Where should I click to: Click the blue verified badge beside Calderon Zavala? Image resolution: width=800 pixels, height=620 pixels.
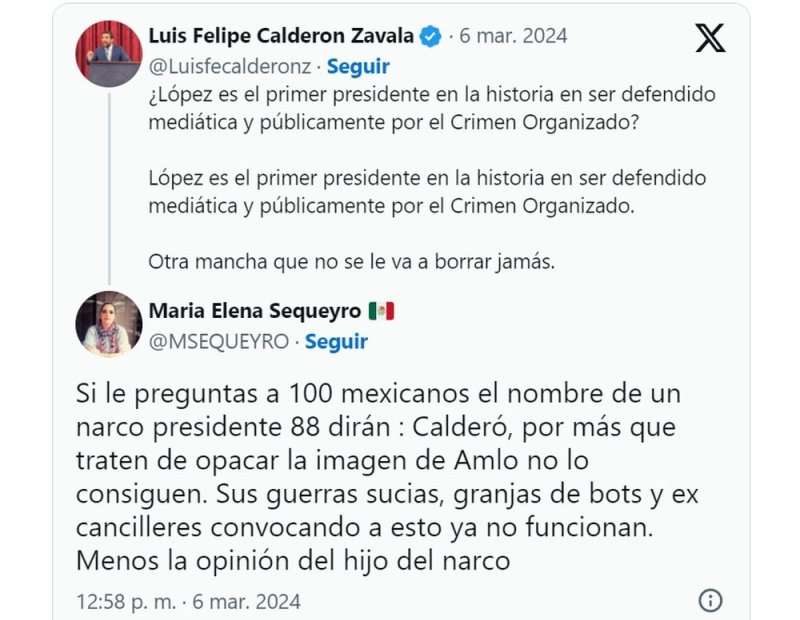431,36
